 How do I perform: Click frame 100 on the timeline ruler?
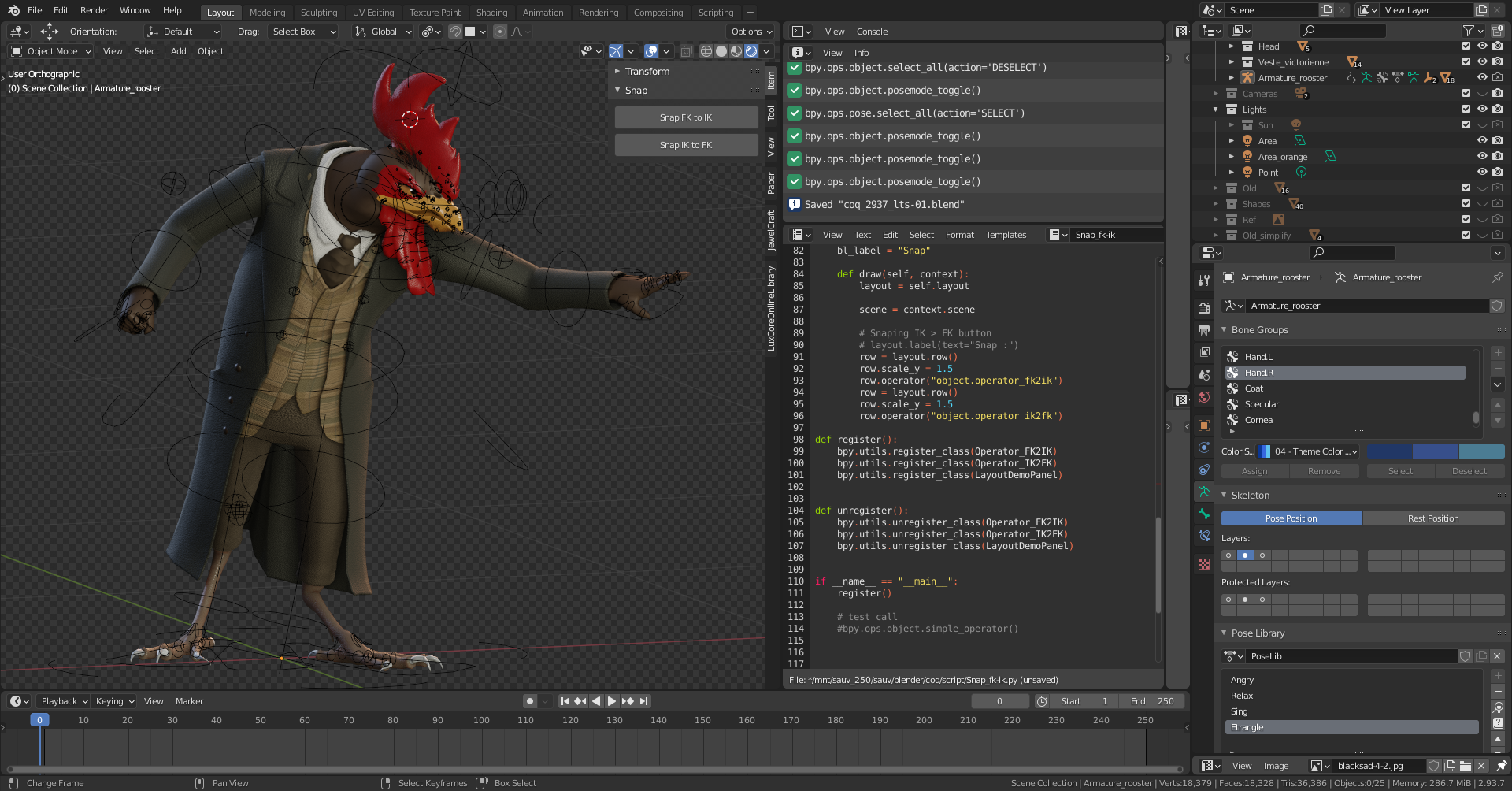[x=481, y=720]
